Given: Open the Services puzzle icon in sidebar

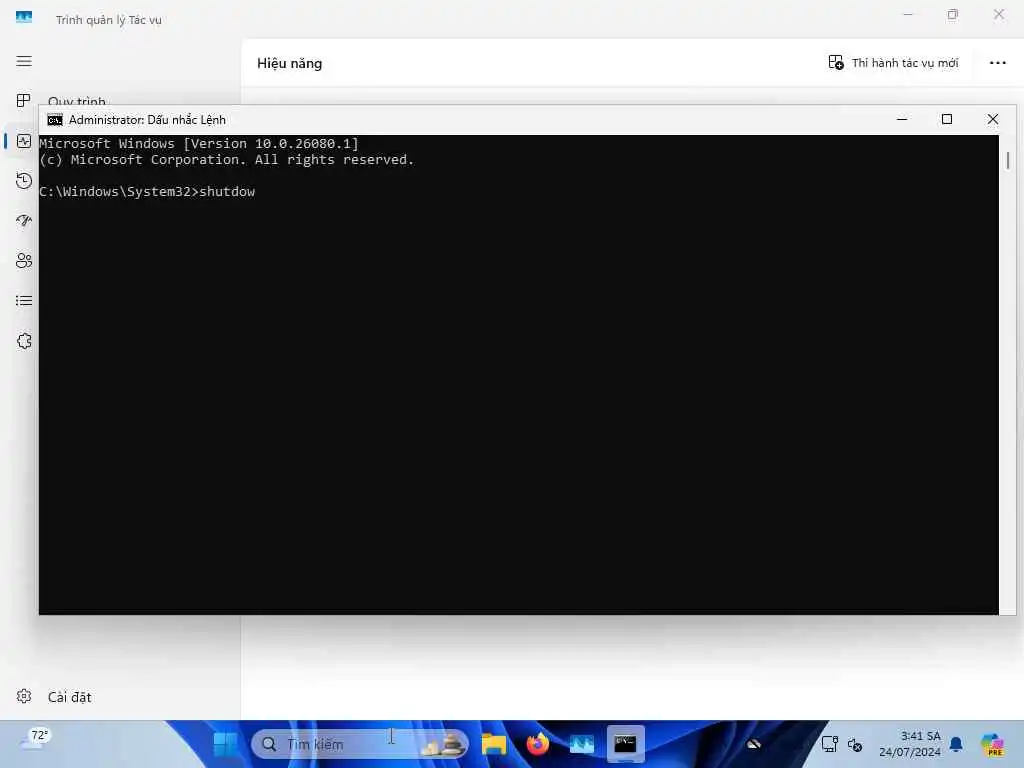Looking at the screenshot, I should coord(24,341).
